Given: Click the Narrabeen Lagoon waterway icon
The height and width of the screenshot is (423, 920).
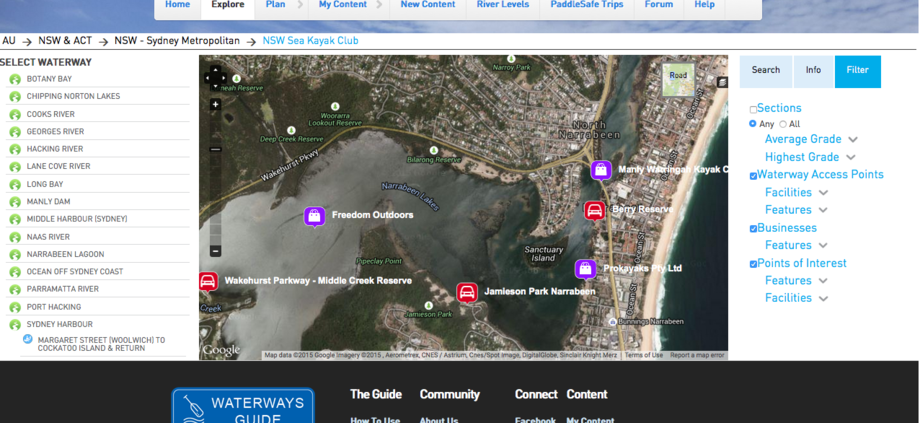Looking at the screenshot, I should pos(15,255).
